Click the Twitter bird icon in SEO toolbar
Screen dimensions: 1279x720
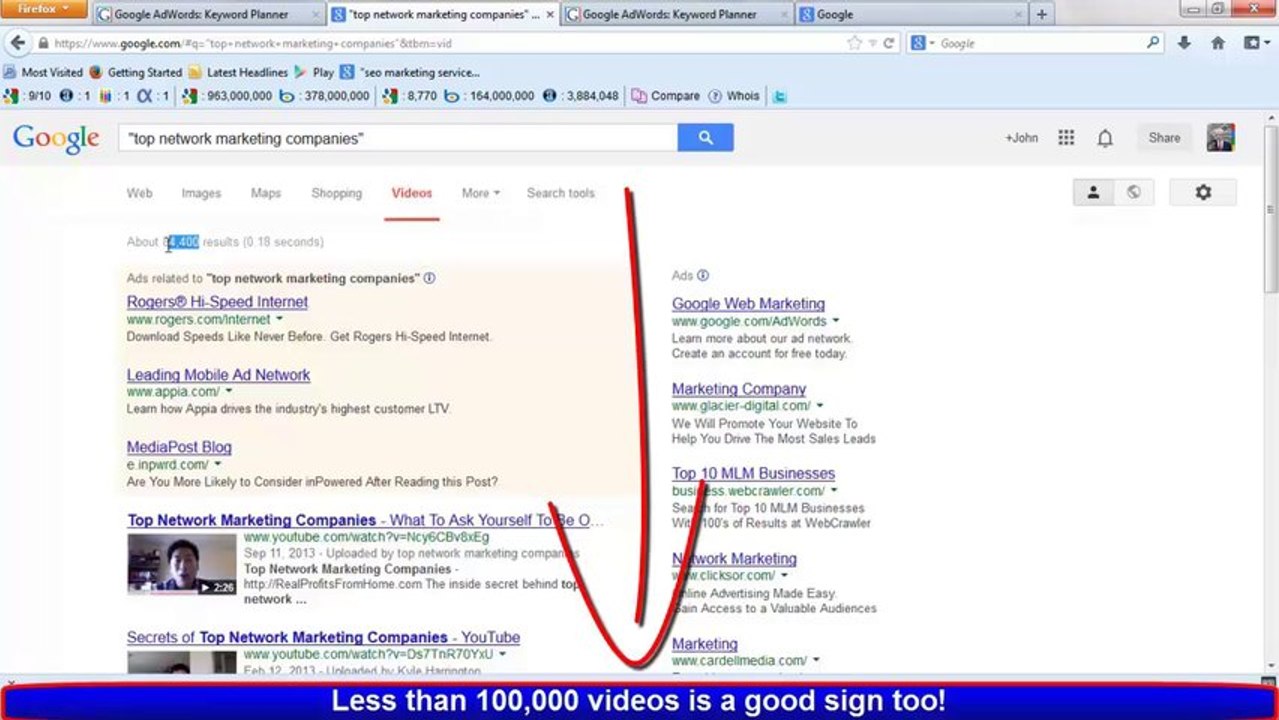[x=780, y=96]
